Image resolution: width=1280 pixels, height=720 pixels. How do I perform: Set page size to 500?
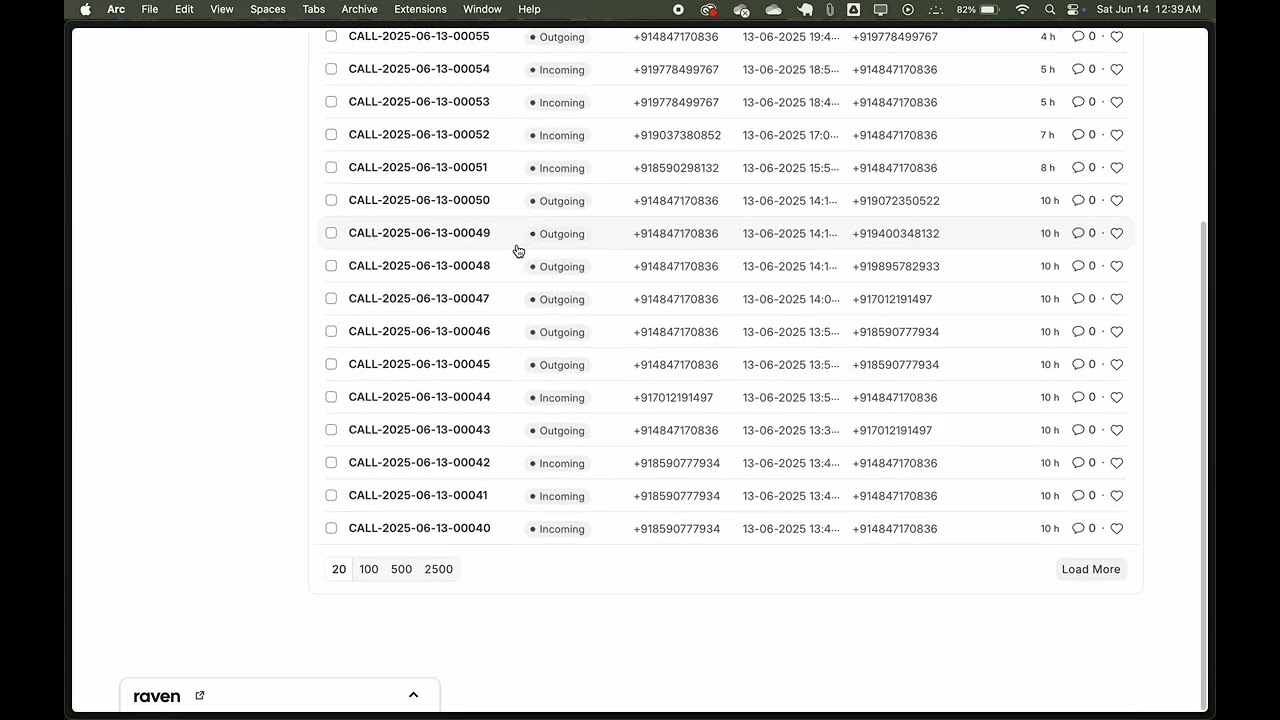401,569
